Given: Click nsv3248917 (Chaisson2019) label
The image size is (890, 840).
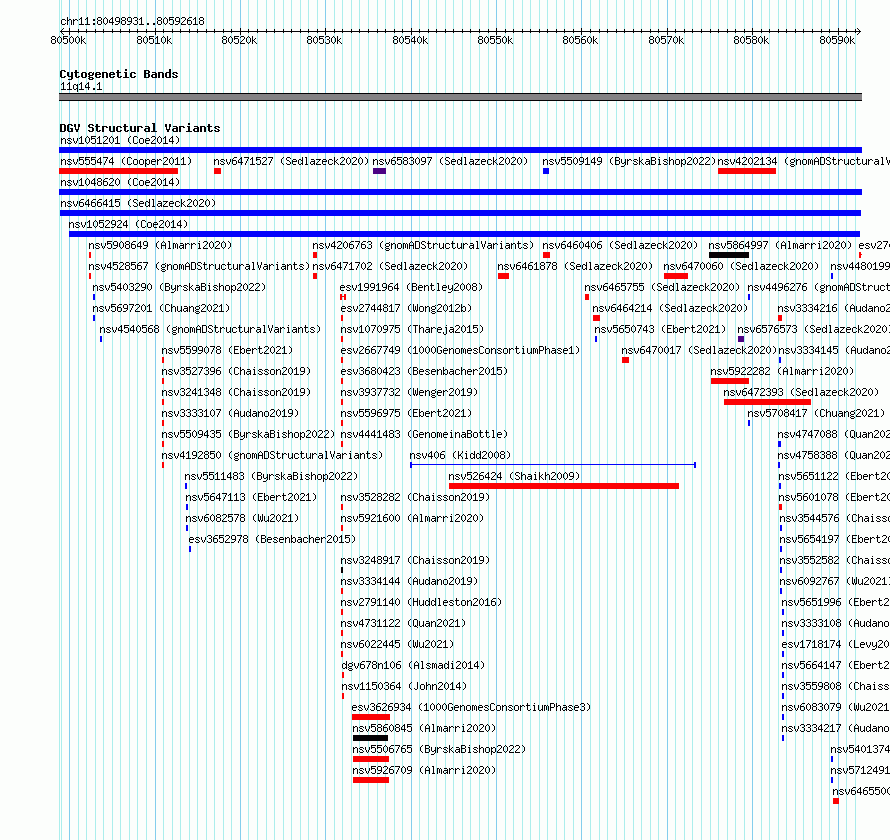Looking at the screenshot, I should [x=415, y=560].
